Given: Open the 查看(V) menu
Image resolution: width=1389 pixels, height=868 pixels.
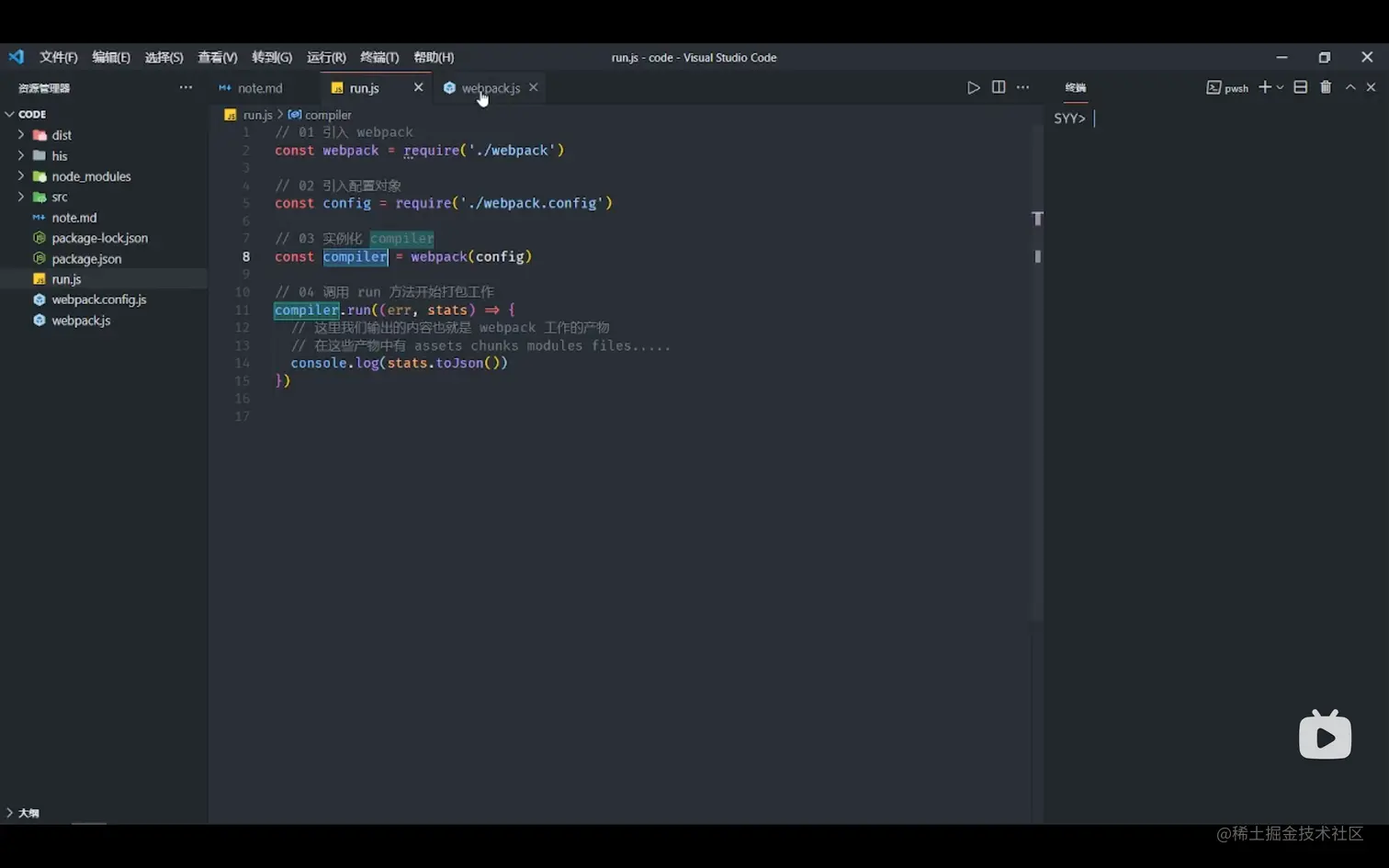Looking at the screenshot, I should 218,57.
